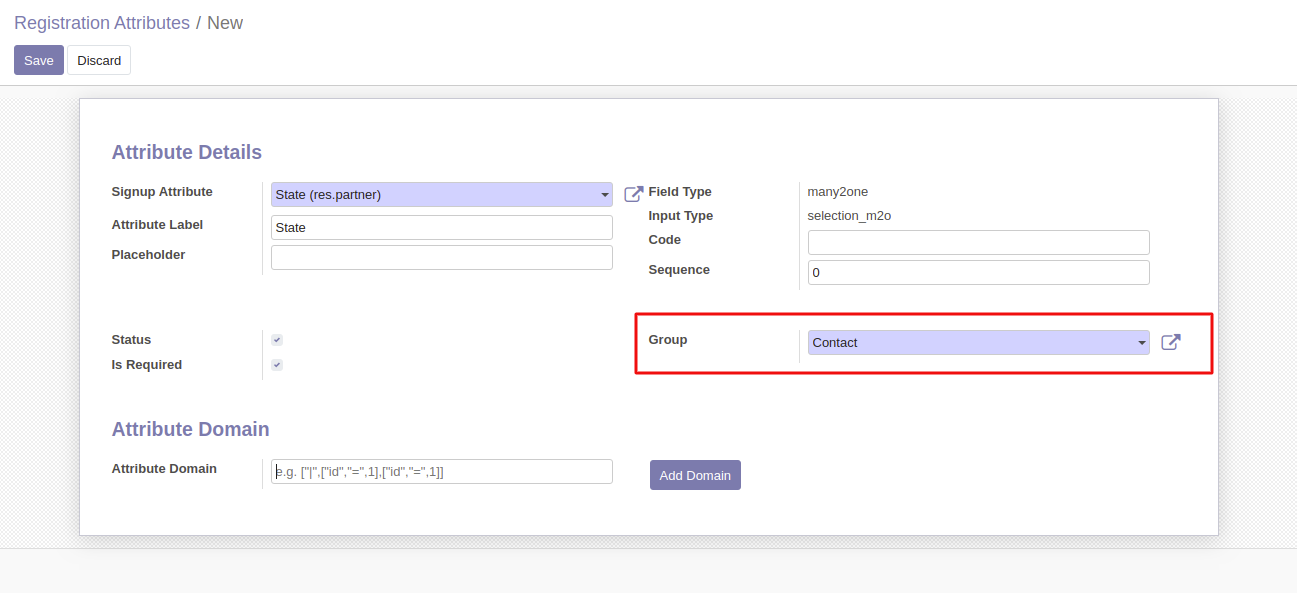Expand the Group dropdown showing Contact
1297x593 pixels.
coord(1141,343)
